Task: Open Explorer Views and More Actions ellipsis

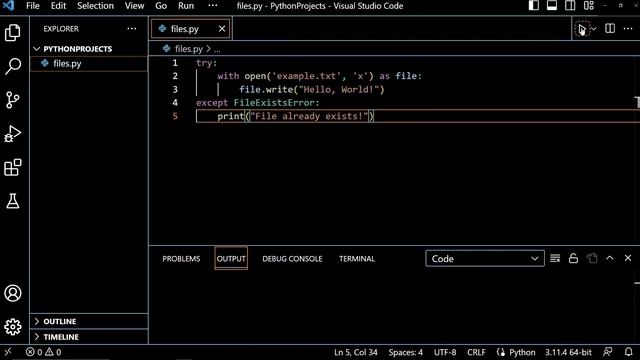Action: [x=132, y=29]
